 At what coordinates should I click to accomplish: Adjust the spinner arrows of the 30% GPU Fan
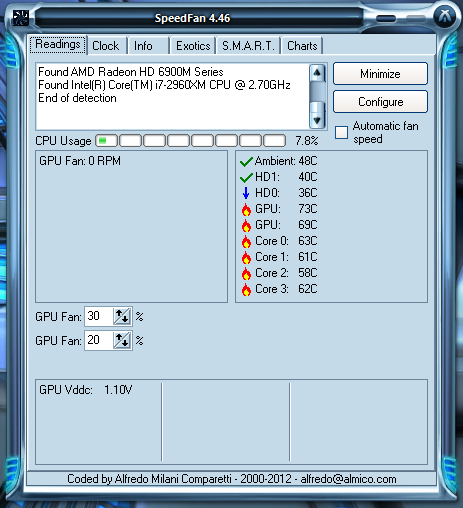(122, 316)
